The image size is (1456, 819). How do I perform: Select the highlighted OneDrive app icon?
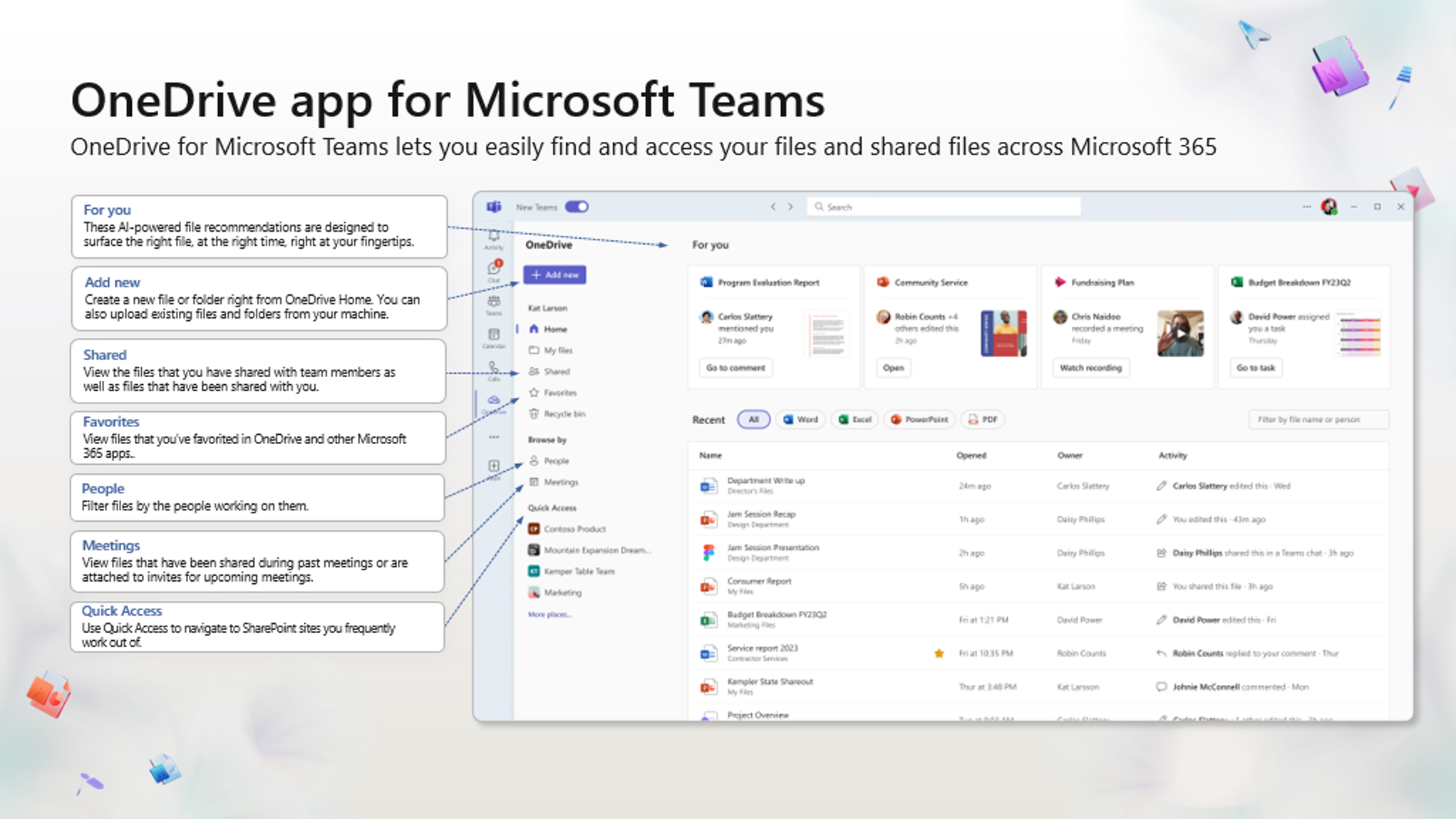tap(494, 400)
